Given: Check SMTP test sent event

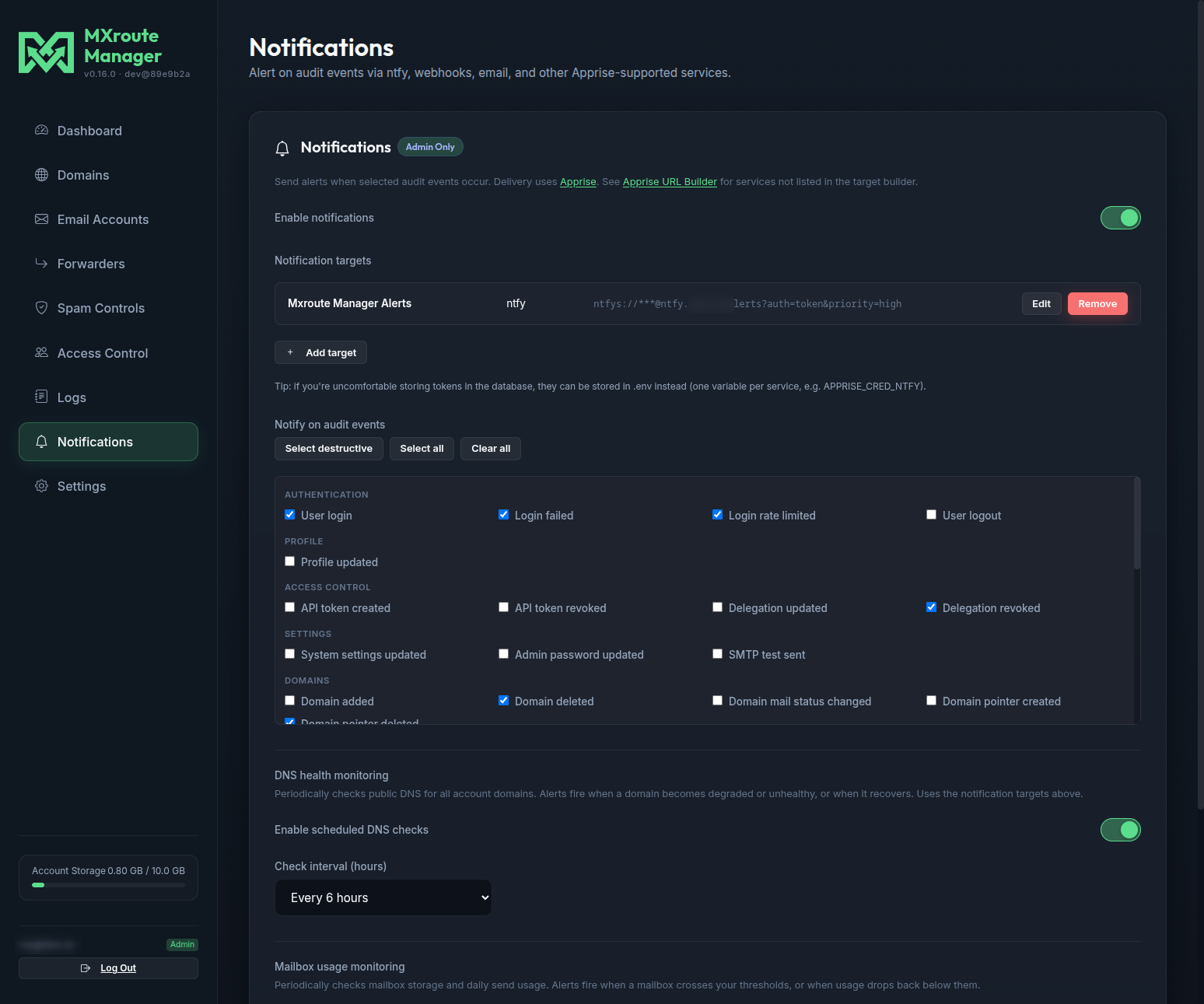Looking at the screenshot, I should pos(717,654).
